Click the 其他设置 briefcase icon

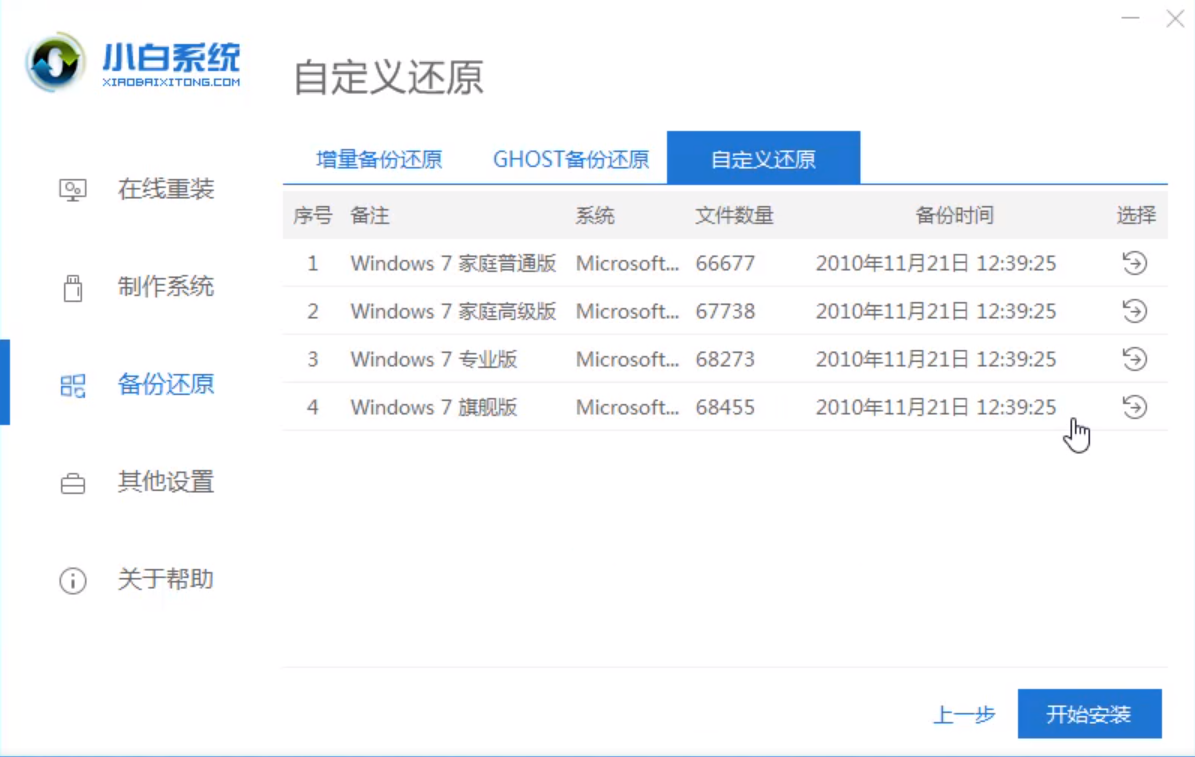[72, 483]
